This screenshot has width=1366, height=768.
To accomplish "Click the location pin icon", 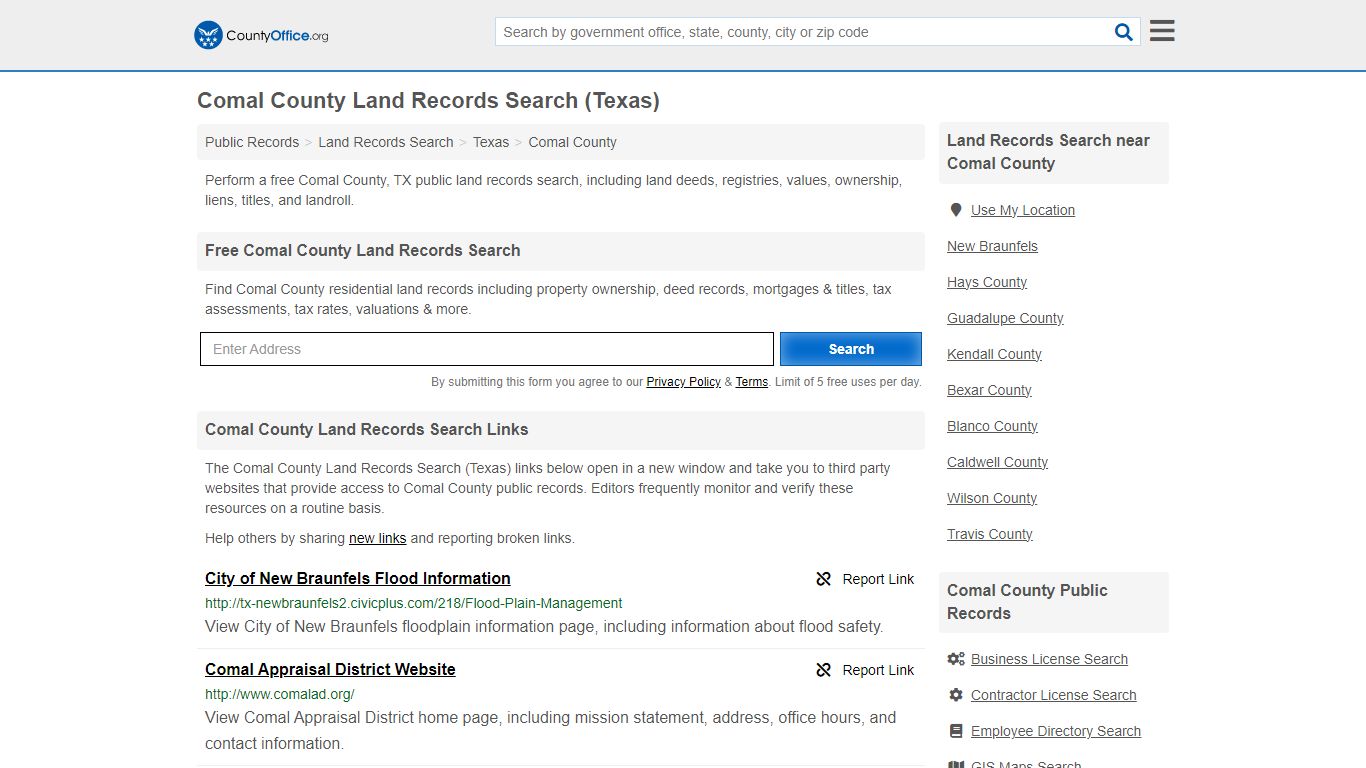I will click(956, 210).
